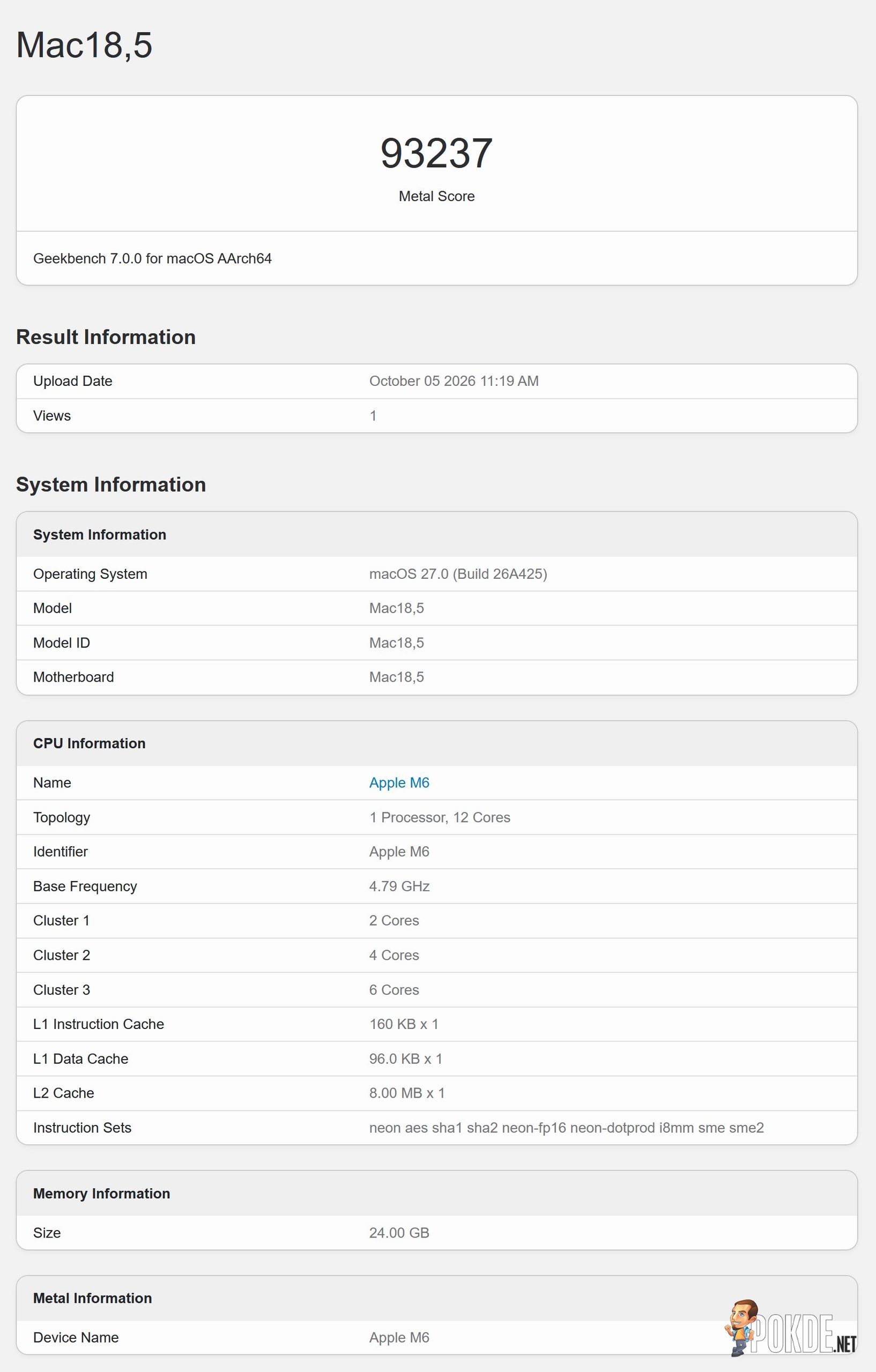
Task: Click 'Geekbench 7.0.0 for macOS AArch64' text
Action: (152, 258)
